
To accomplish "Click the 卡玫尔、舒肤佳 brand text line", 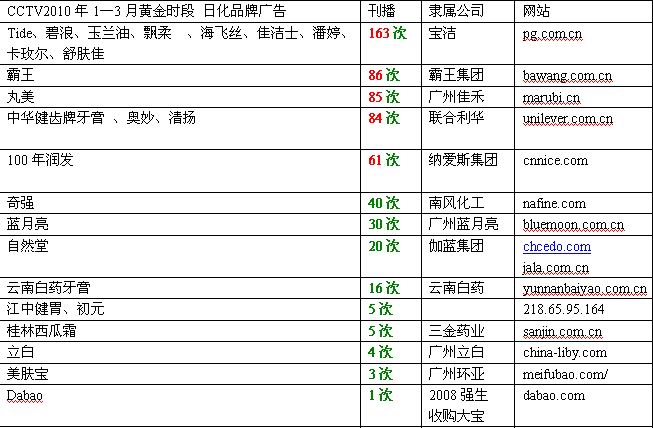I will (55, 54).
